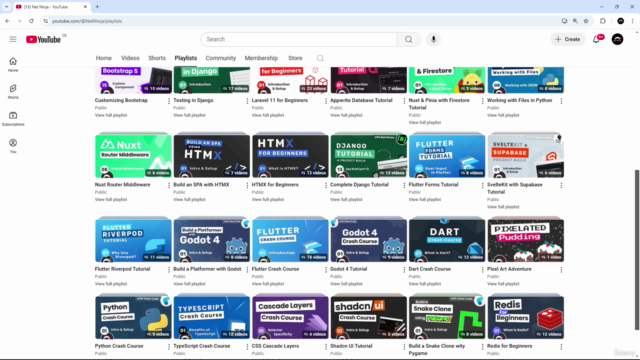Switch to the Membership channel tab

point(261,58)
